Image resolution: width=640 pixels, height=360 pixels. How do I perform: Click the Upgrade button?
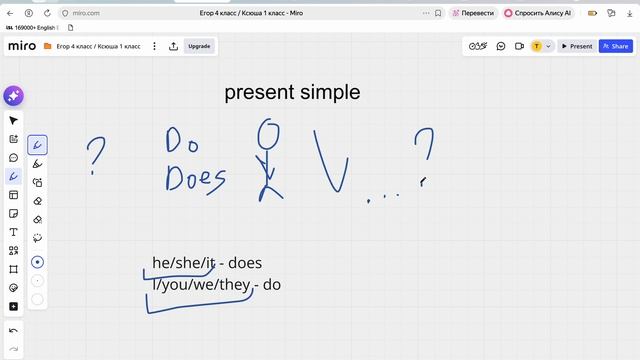coord(199,46)
